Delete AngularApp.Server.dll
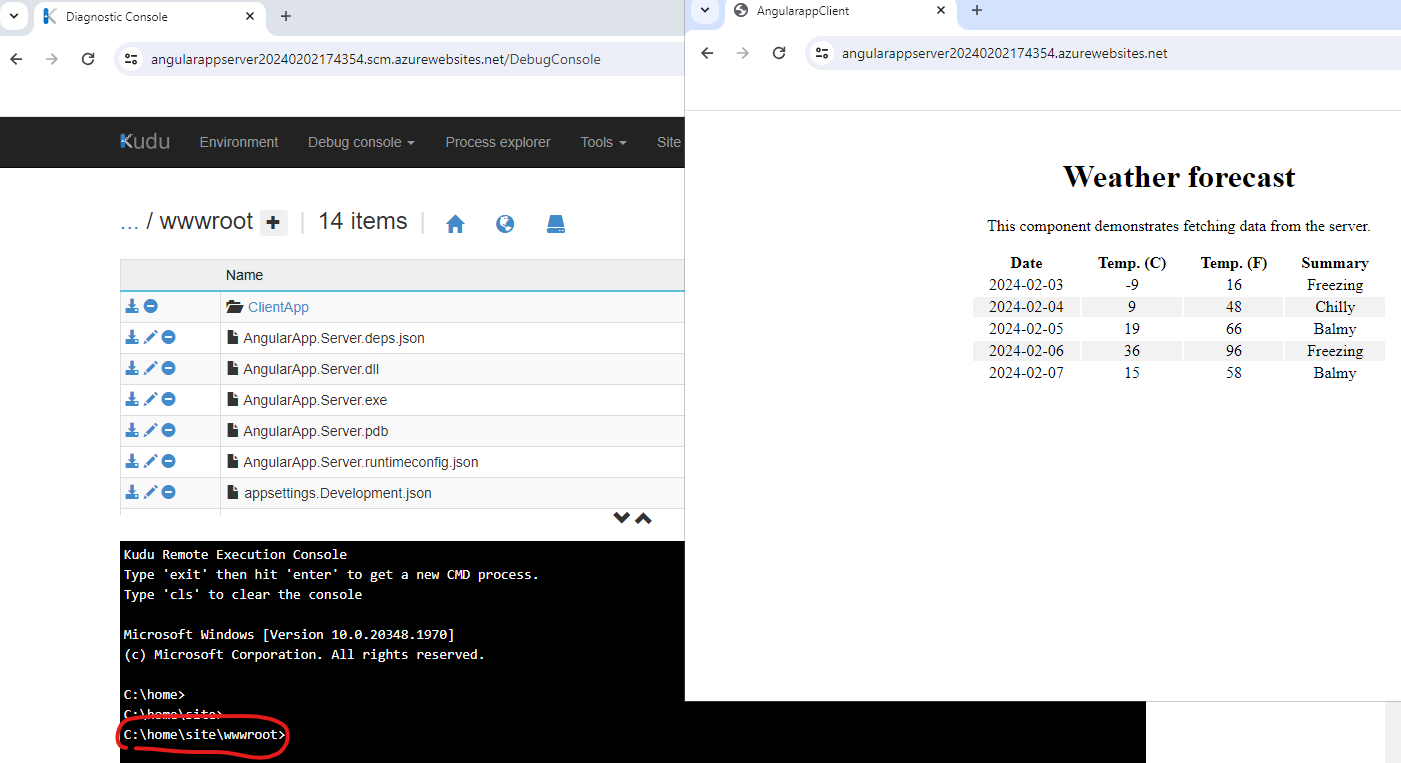The image size is (1401, 763). click(x=169, y=368)
